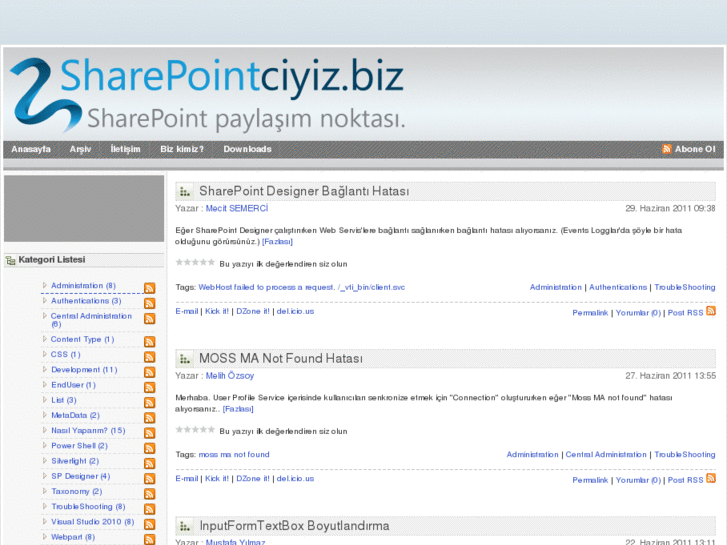Open the İletişim page
This screenshot has width=727, height=545.
(x=125, y=149)
